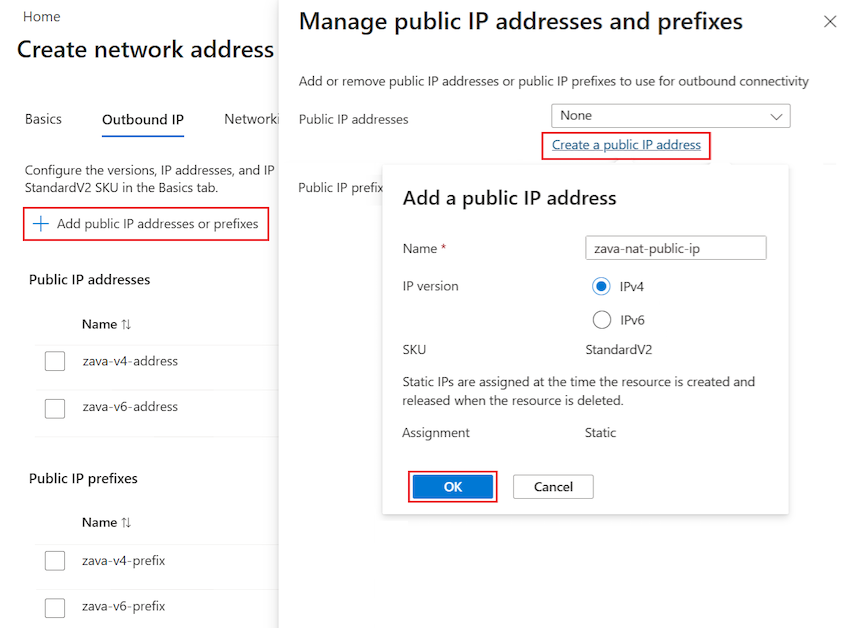
Task: Switch to the Basics tab
Action: pyautogui.click(x=43, y=119)
